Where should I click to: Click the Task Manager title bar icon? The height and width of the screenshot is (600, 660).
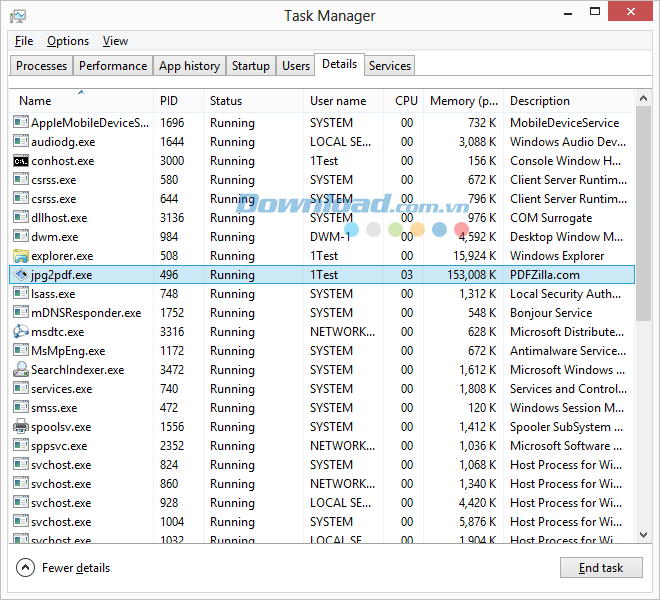(18, 16)
